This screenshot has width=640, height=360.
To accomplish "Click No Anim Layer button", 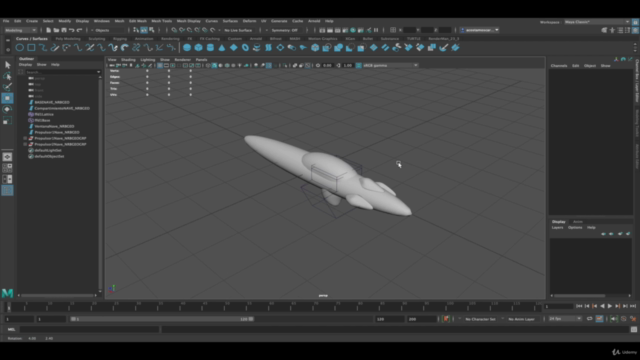I will (522, 319).
